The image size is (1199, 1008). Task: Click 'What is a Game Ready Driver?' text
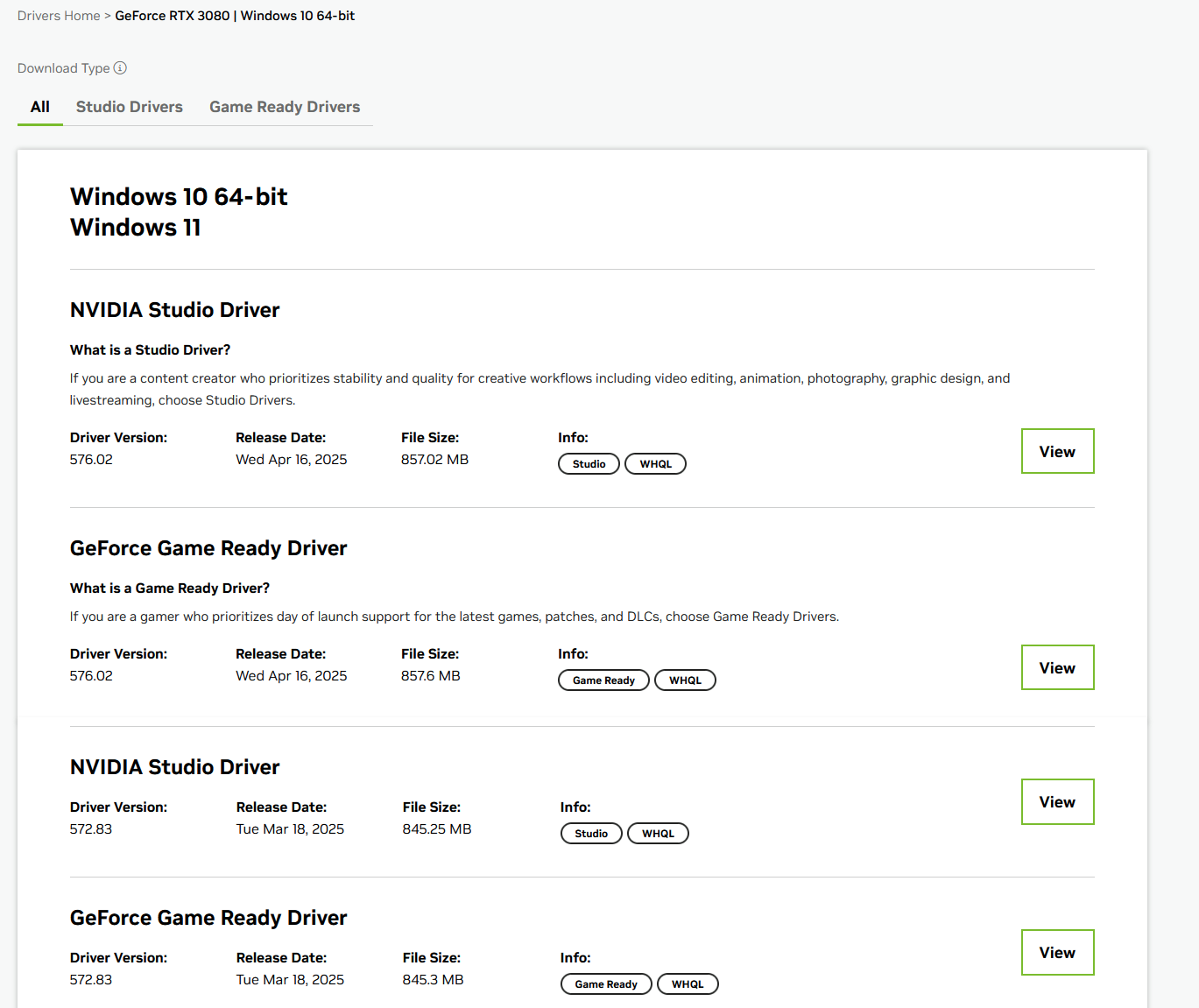click(170, 588)
